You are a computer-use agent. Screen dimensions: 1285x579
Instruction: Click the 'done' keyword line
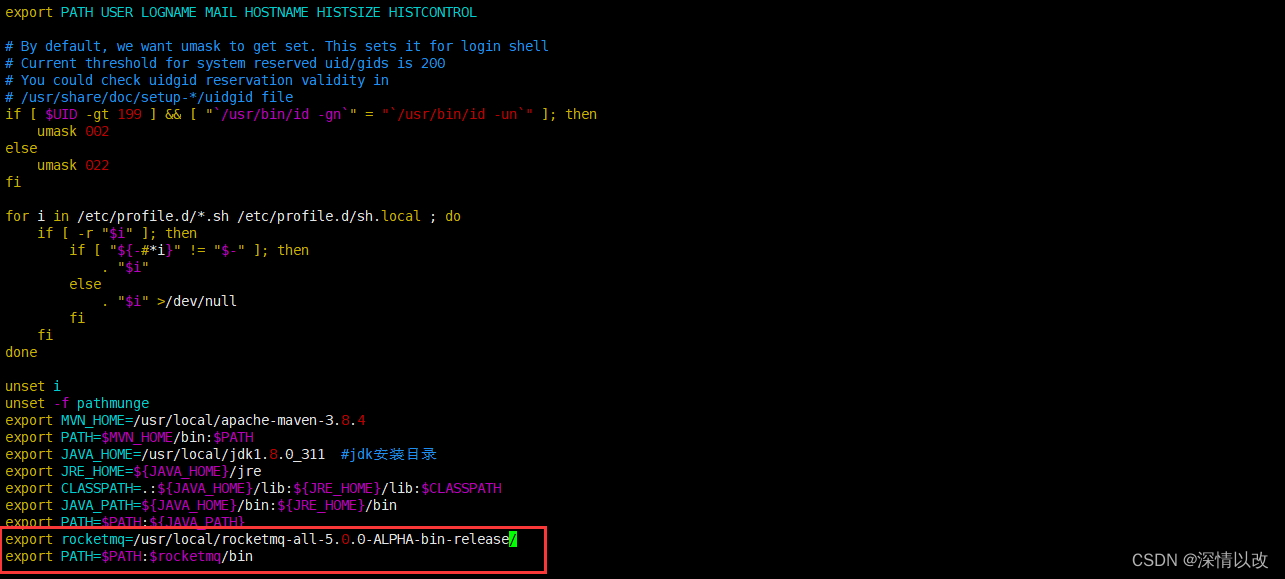pos(21,352)
